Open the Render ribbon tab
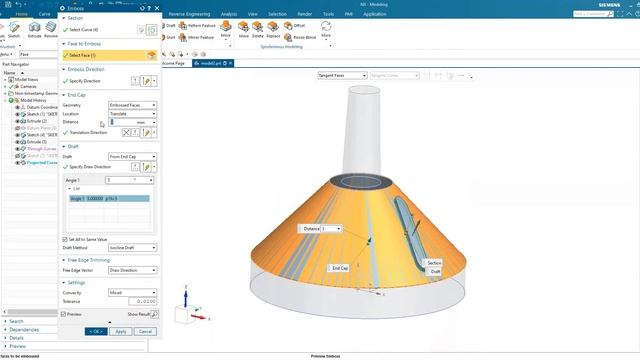 coord(304,14)
